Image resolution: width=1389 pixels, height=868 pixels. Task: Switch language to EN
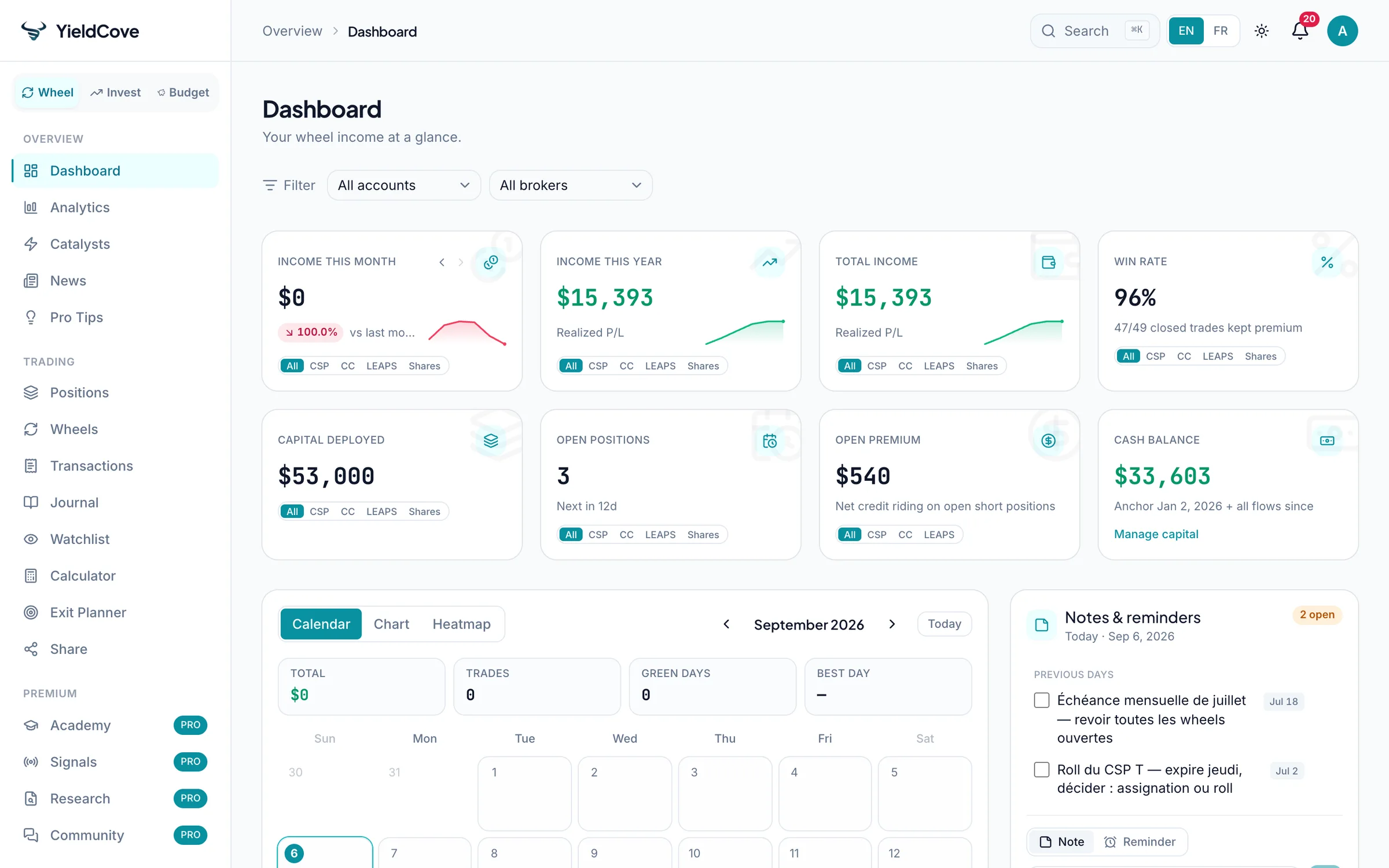coord(1186,31)
